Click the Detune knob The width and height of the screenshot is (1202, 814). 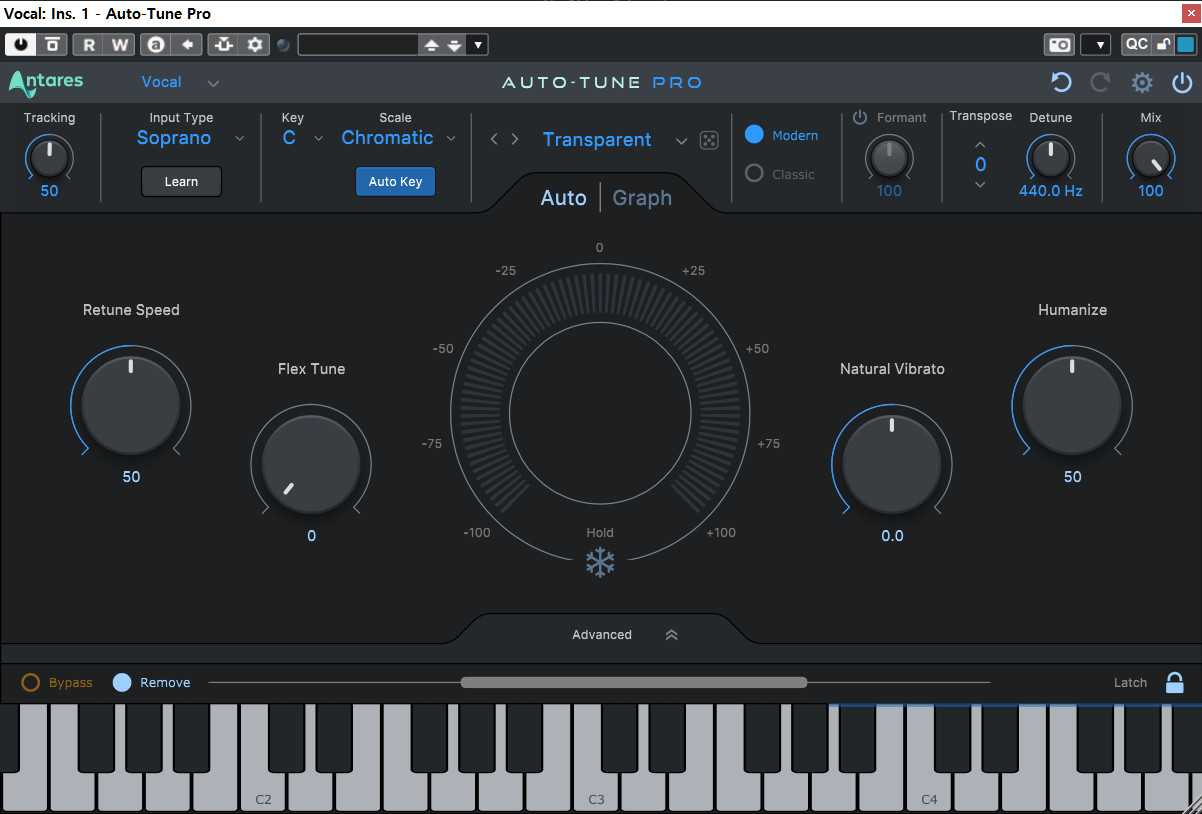coord(1050,157)
